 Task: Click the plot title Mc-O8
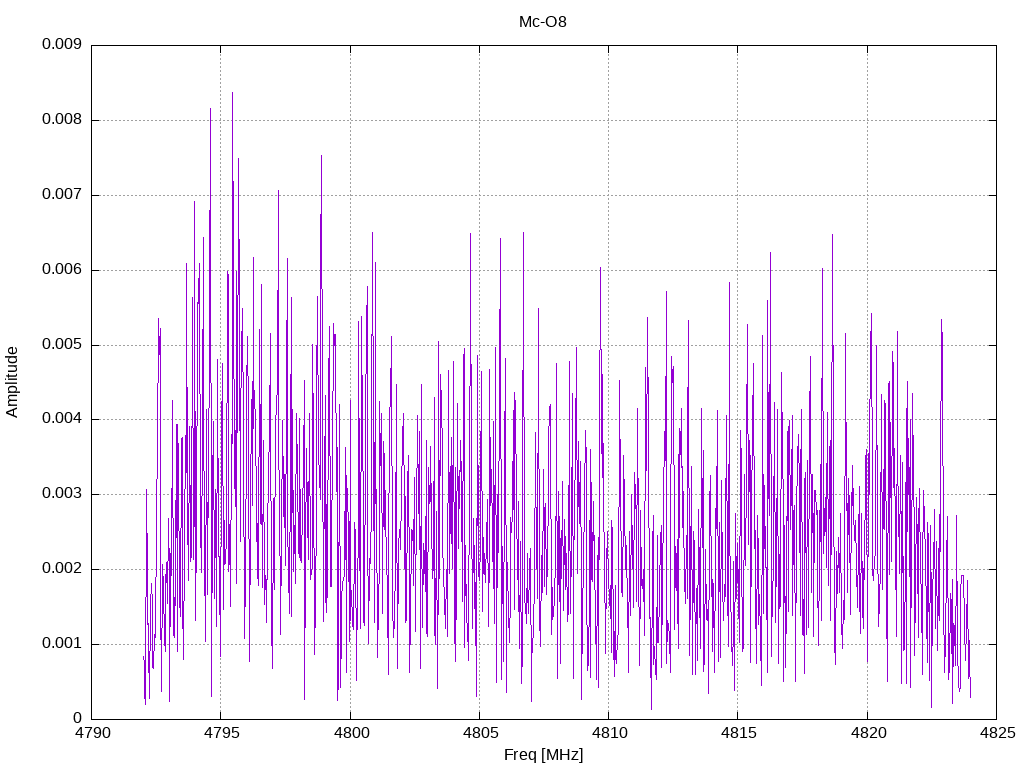coord(543,22)
